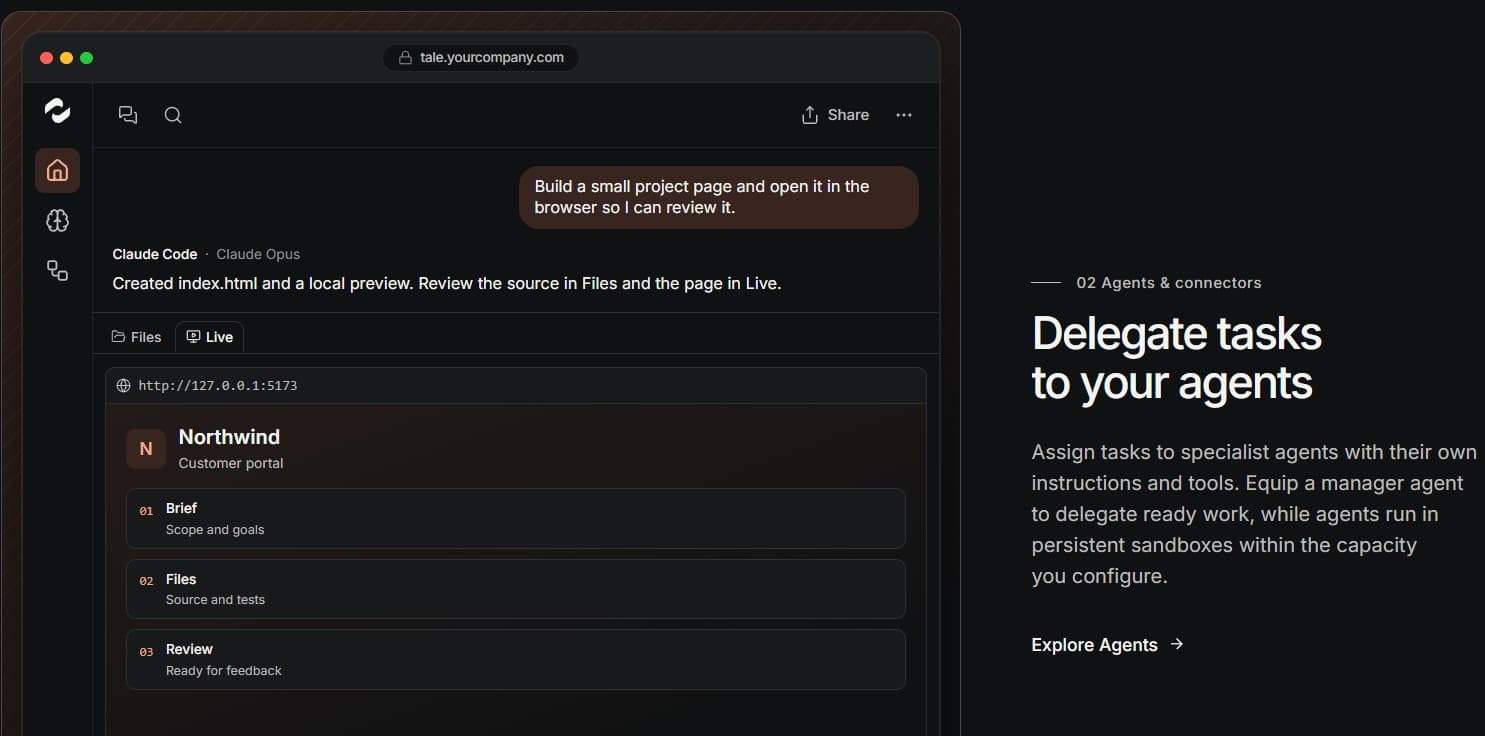The height and width of the screenshot is (736, 1485).
Task: Click 'Ready for feedback' description text
Action: pos(224,671)
